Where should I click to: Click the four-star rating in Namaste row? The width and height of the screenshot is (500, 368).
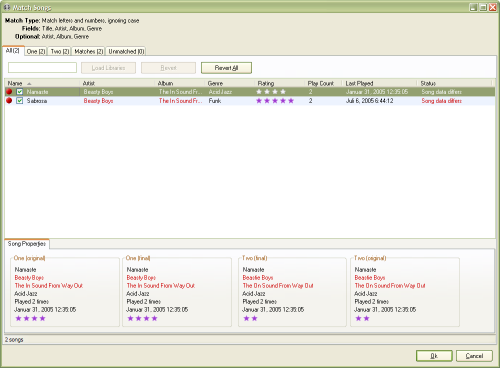pos(271,92)
